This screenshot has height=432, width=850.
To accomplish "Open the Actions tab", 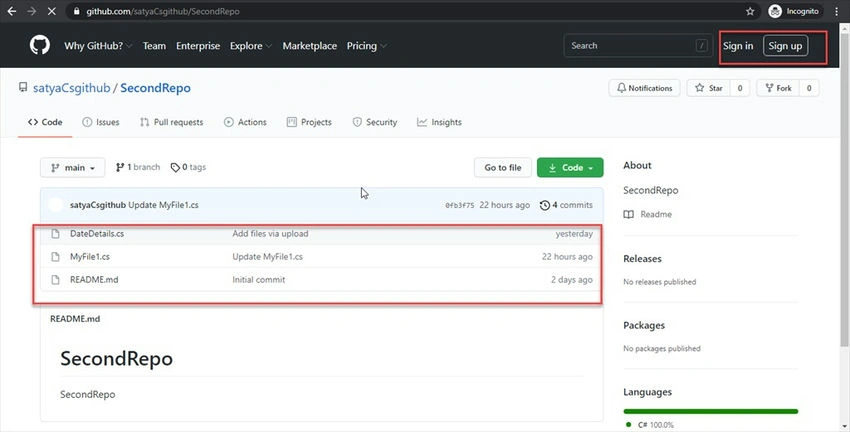I will [x=245, y=122].
